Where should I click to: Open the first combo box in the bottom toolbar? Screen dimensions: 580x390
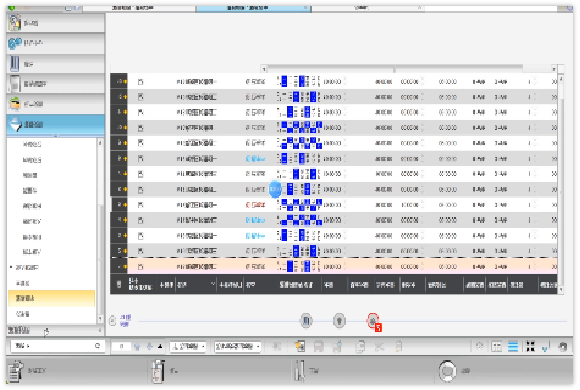coord(188,346)
